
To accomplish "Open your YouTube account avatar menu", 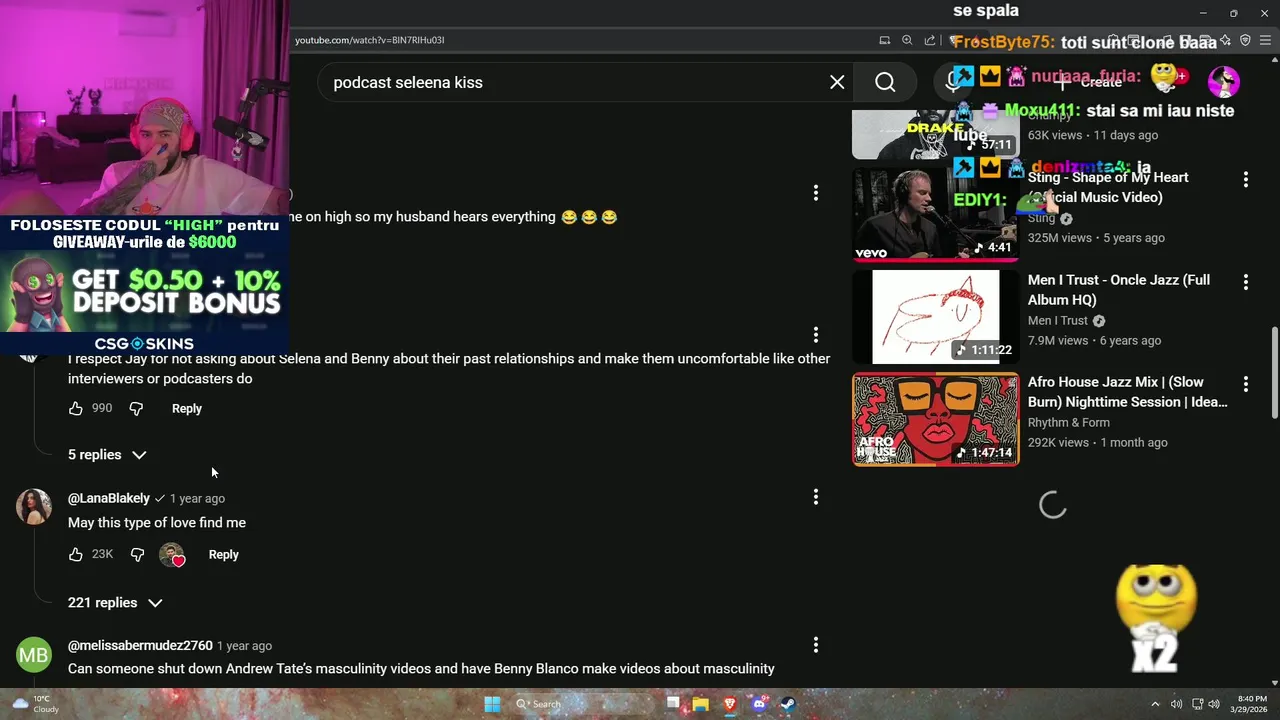I will (x=1224, y=82).
